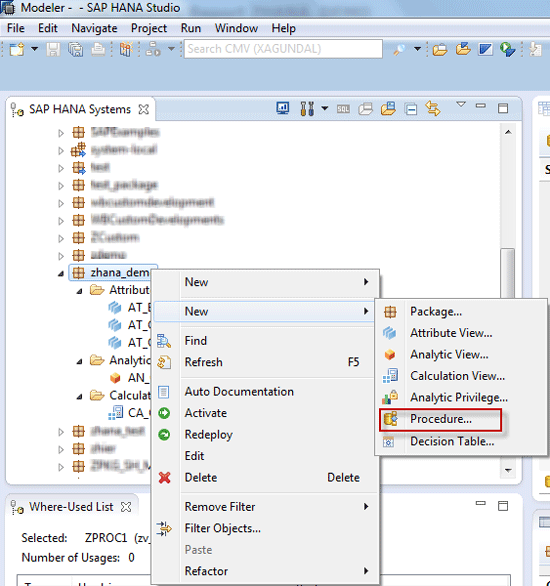Open the File menu
The image size is (550, 586).
pos(16,28)
